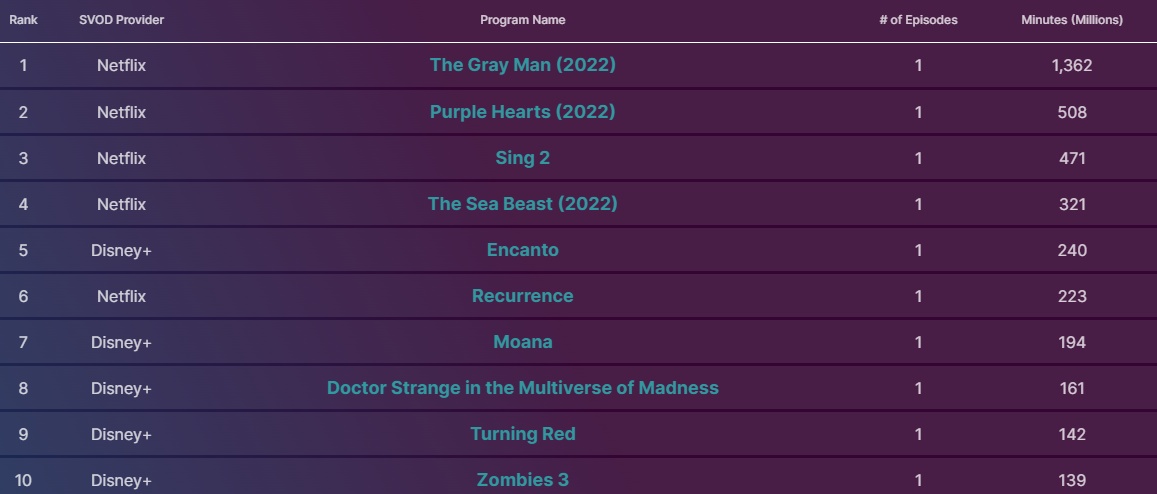The width and height of the screenshot is (1157, 494).
Task: Click the # of Episodes header
Action: [918, 20]
